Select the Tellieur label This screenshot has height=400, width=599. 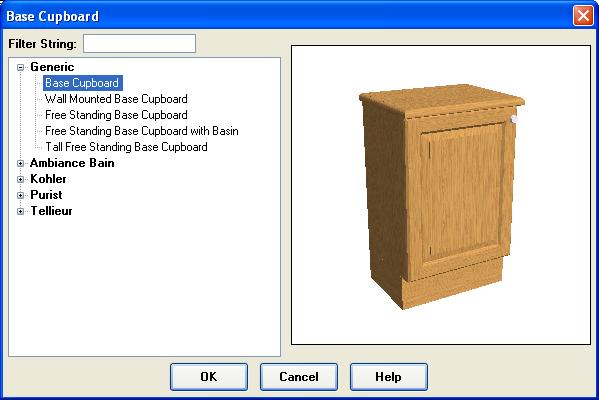tap(51, 211)
